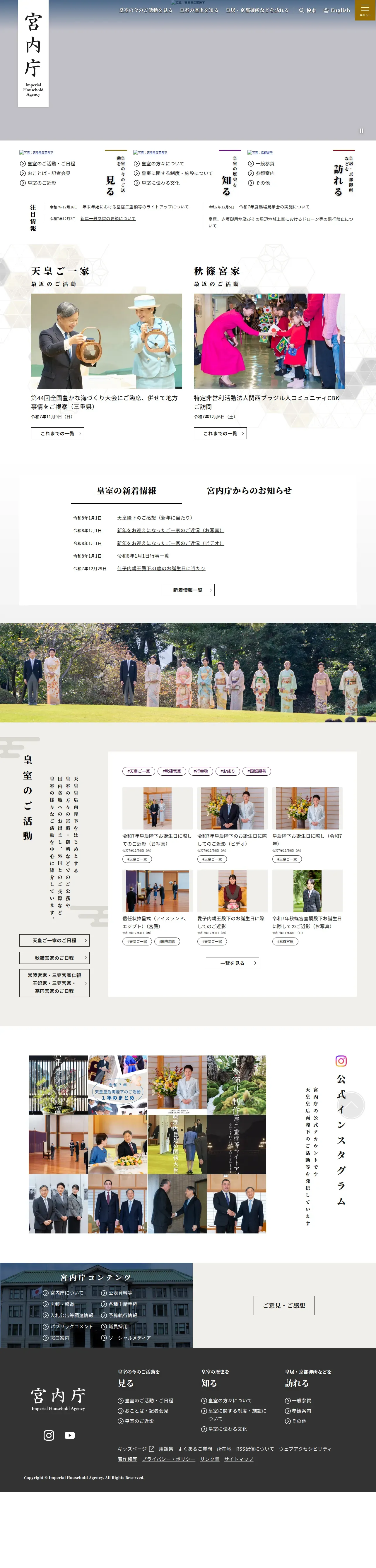The image size is (376, 1568).
Task: Open the 1年のまとめ Instagram post thumbnail
Action: pos(118,1085)
